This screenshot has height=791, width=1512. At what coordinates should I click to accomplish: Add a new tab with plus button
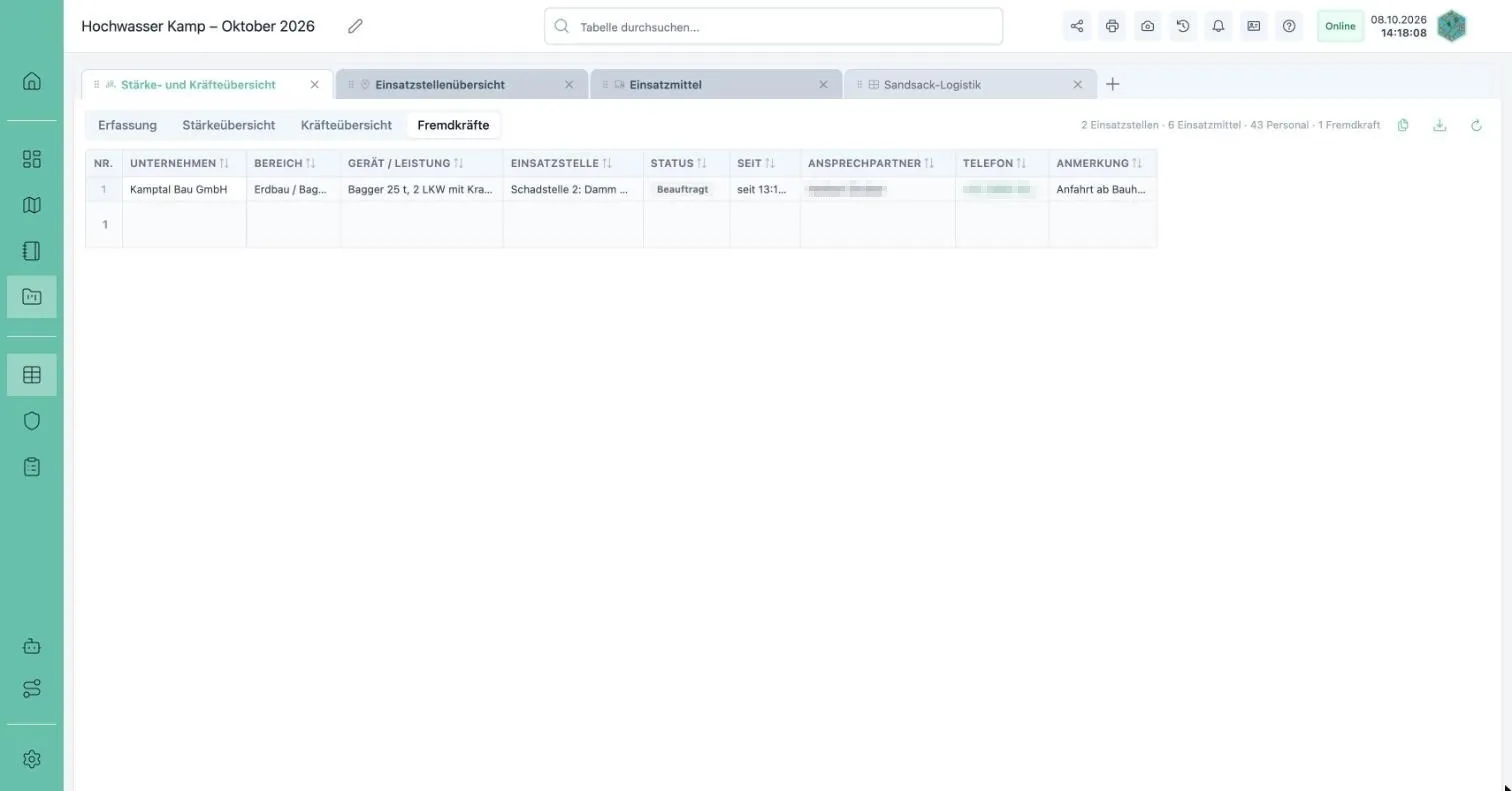[x=1113, y=84]
